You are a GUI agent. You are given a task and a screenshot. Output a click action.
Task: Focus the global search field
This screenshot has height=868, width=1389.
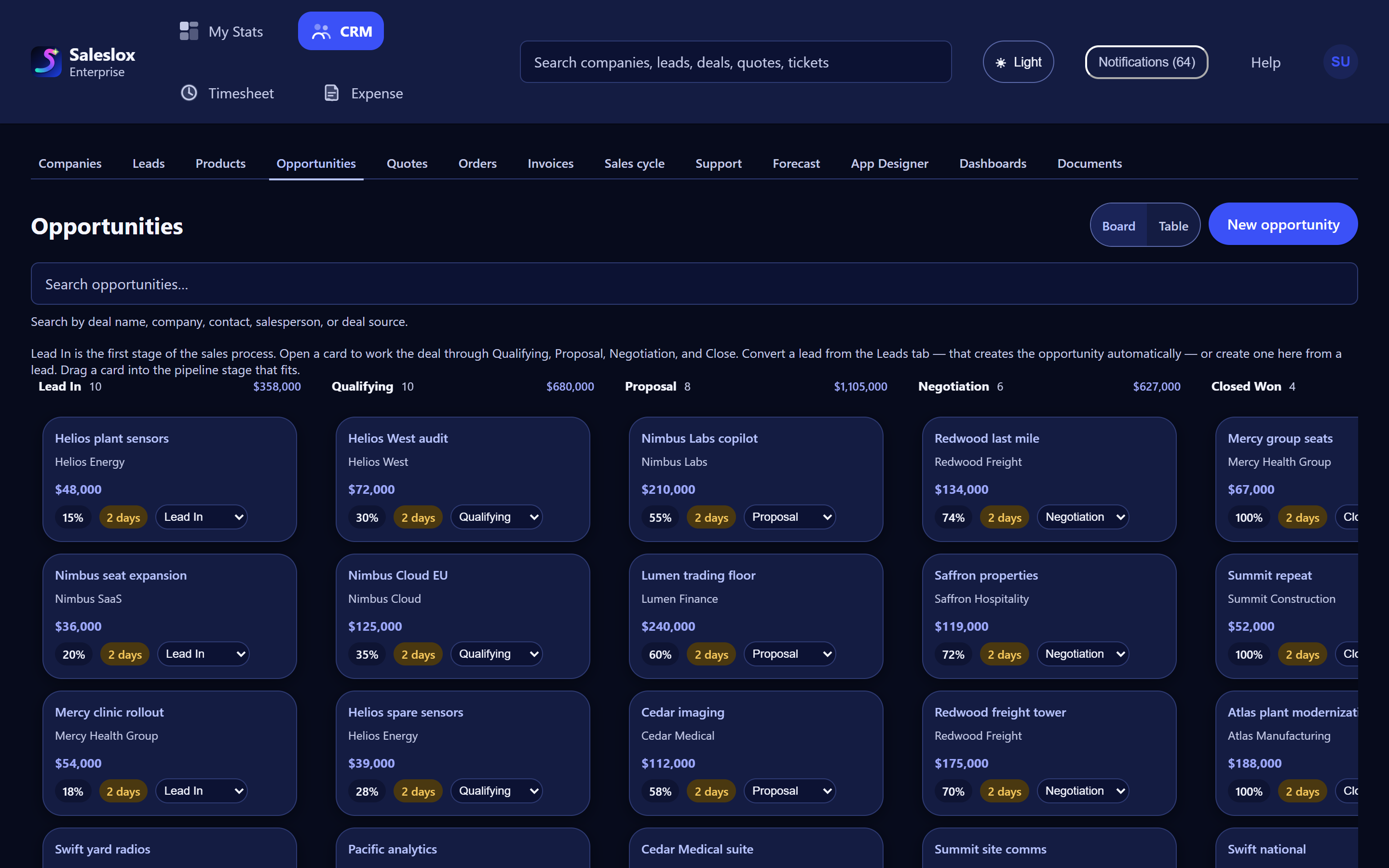point(735,62)
